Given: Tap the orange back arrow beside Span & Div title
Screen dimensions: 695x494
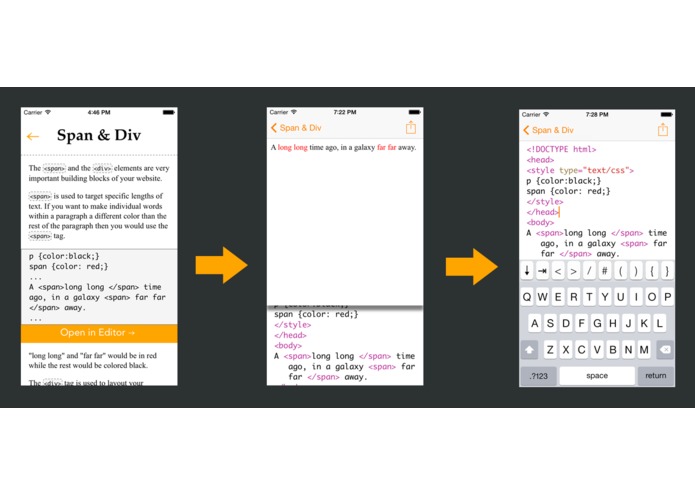Looking at the screenshot, I should [x=33, y=136].
